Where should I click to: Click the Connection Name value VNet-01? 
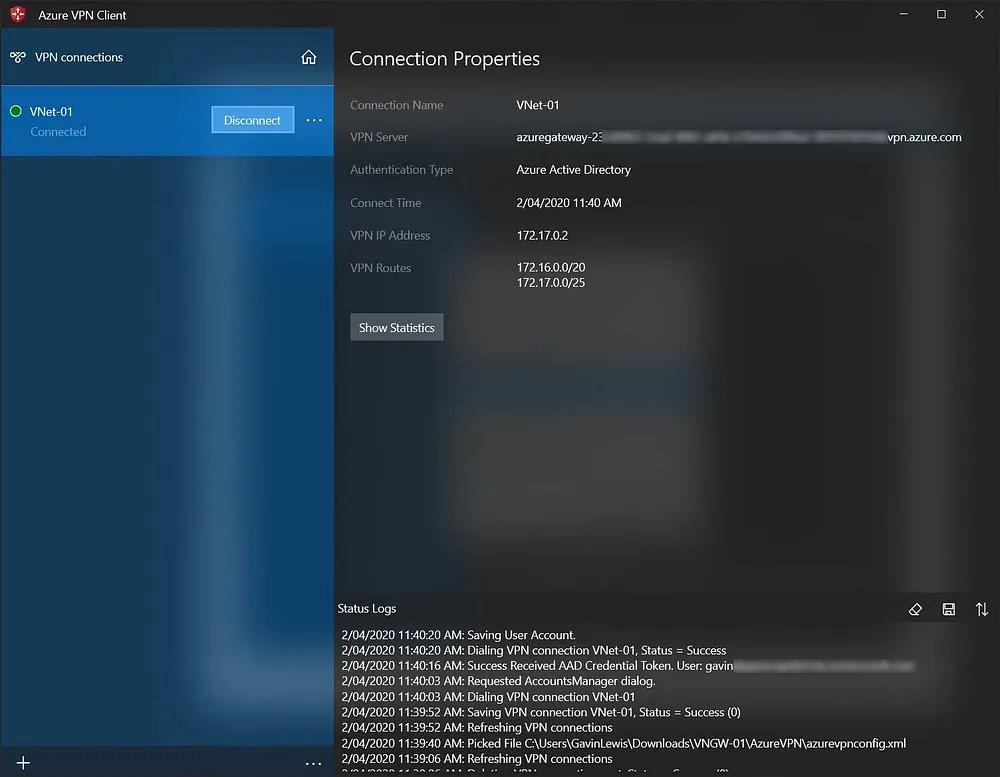538,105
